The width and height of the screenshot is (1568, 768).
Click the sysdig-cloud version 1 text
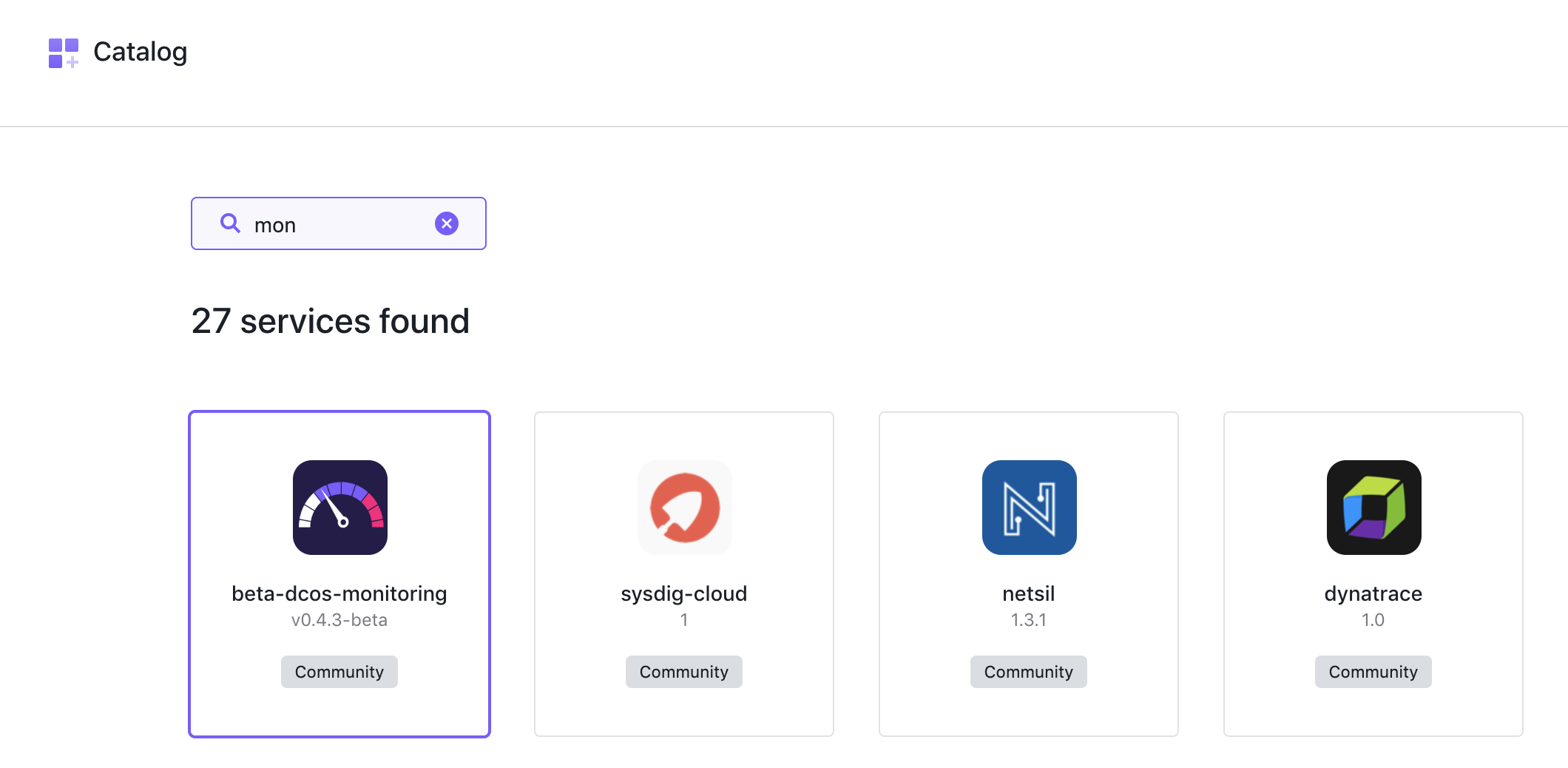684,620
